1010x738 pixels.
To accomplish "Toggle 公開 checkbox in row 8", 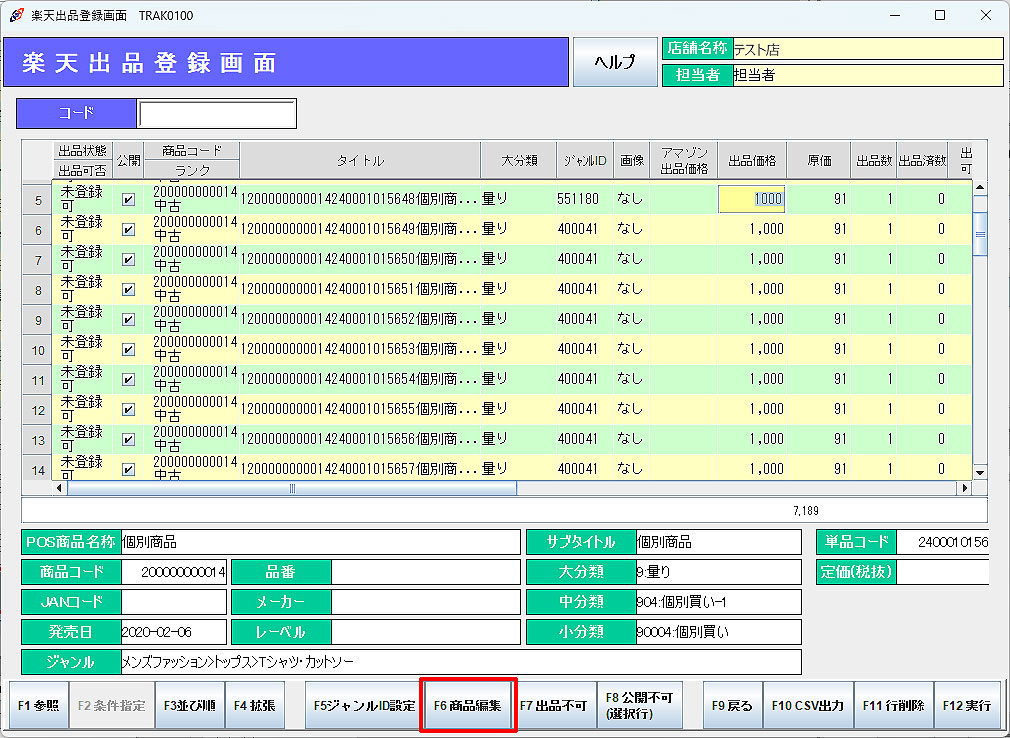I will coord(128,289).
